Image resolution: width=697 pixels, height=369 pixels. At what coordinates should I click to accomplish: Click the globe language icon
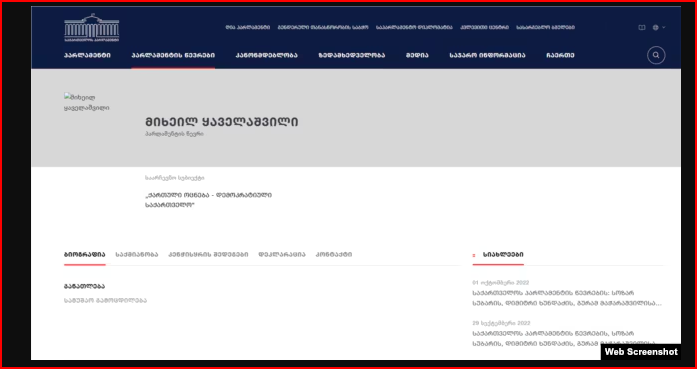pos(655,28)
